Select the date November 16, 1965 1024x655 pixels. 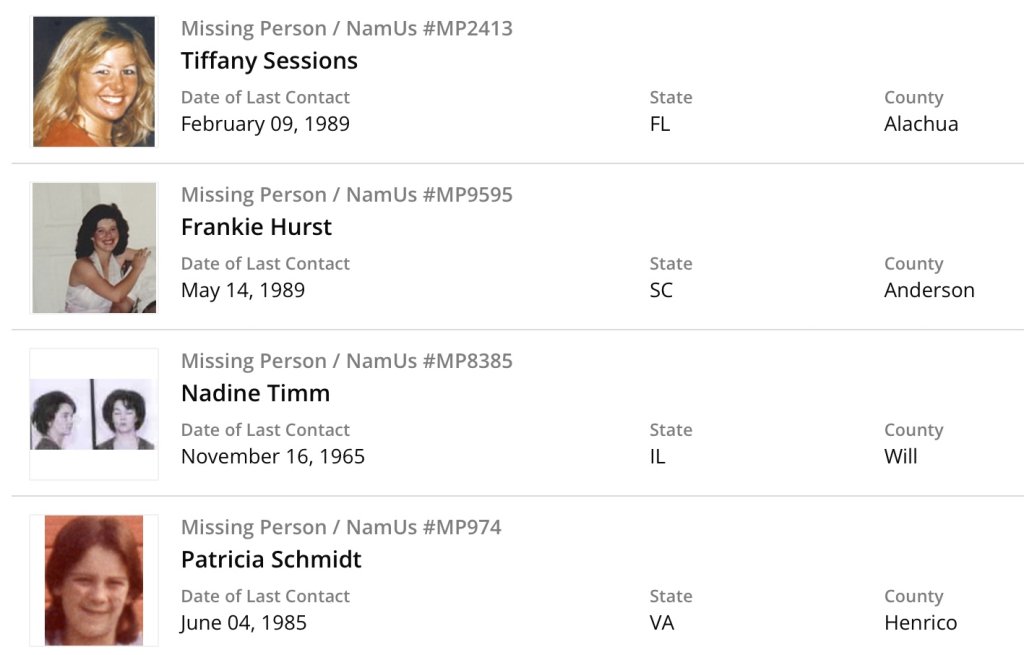tap(273, 456)
